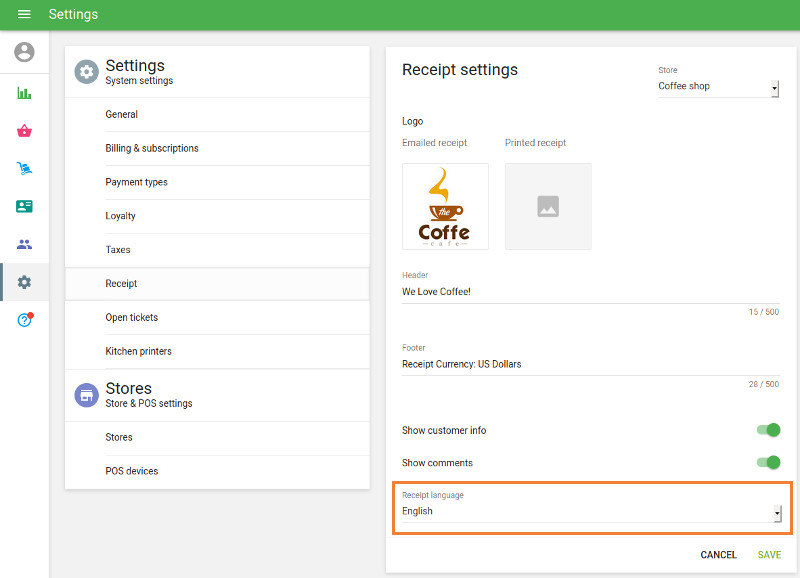Screen dimensions: 800x578
Task: Click the user account profile icon
Action: (x=24, y=52)
